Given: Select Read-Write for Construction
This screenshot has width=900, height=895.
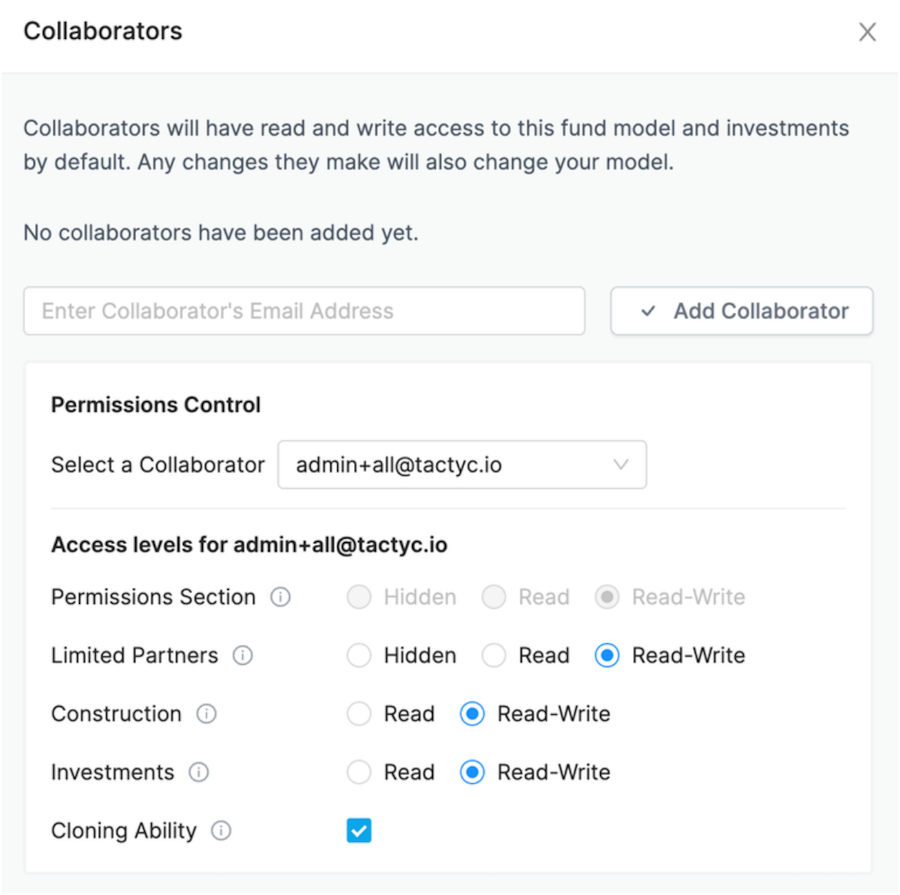Looking at the screenshot, I should [472, 714].
